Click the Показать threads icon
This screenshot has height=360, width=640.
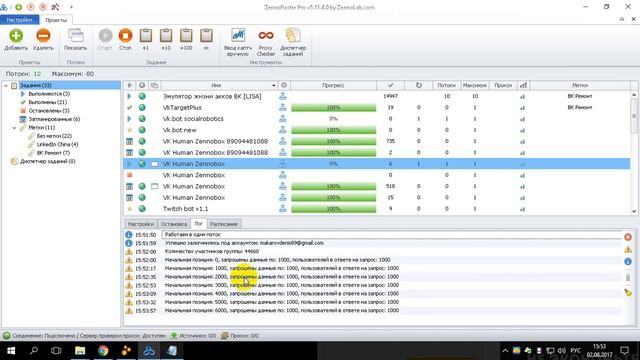(76, 40)
